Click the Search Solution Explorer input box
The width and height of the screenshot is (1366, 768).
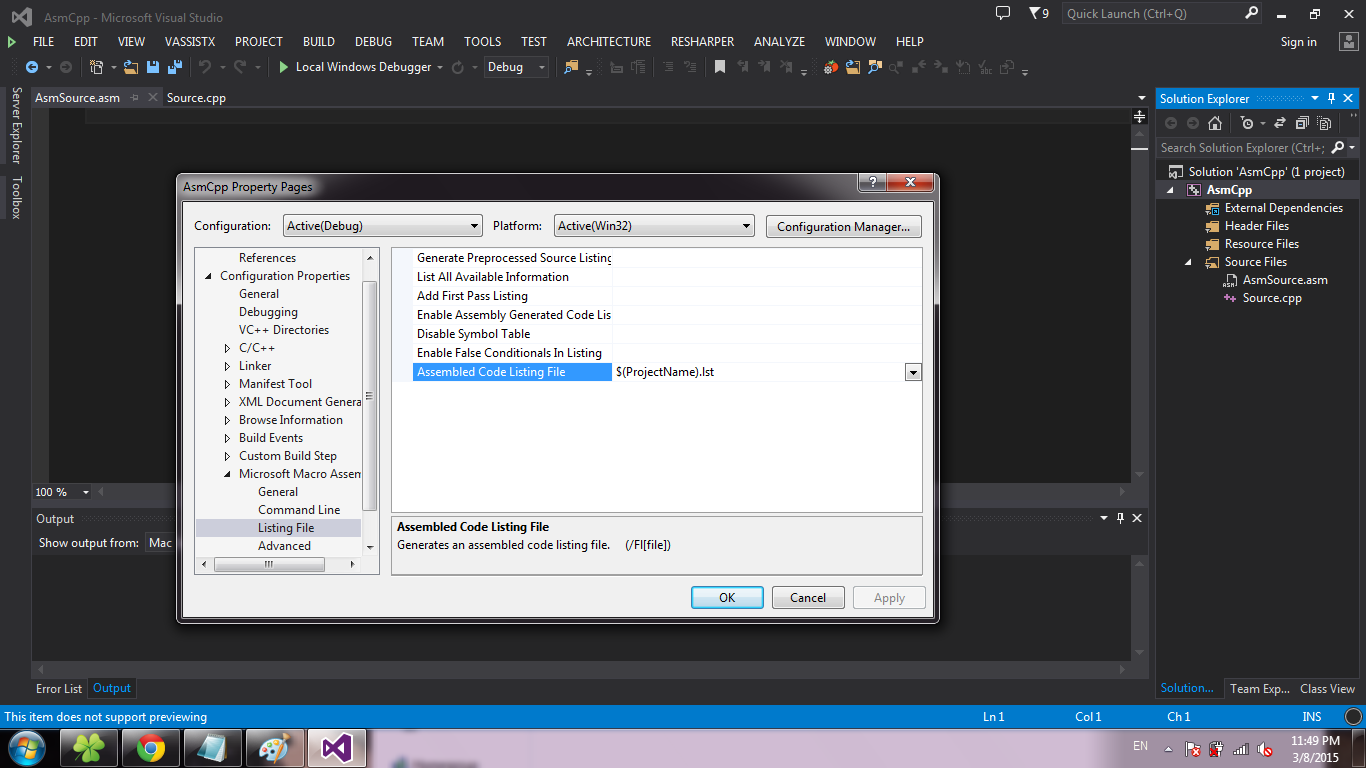click(1244, 147)
